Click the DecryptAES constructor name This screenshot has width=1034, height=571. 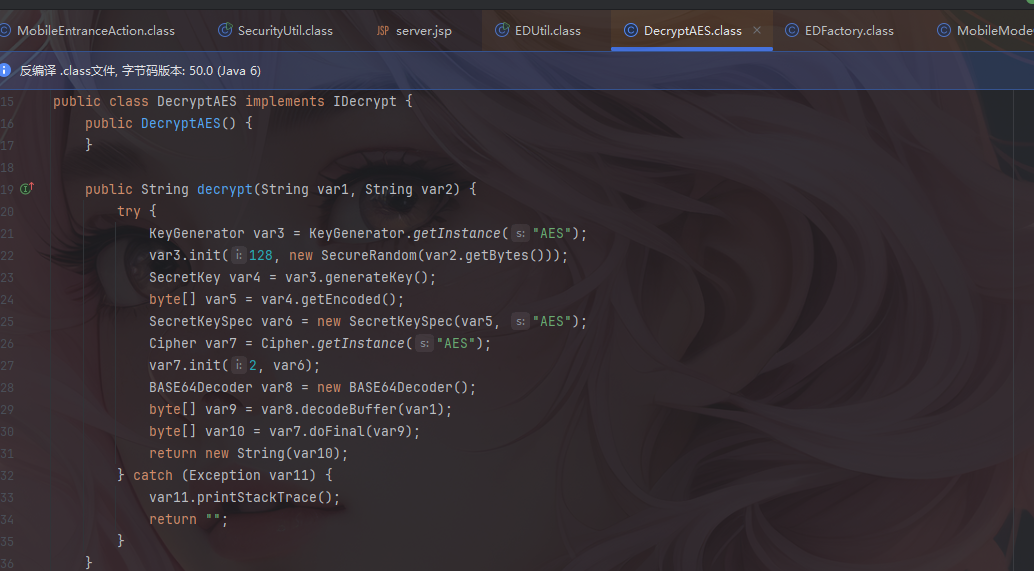(180, 123)
